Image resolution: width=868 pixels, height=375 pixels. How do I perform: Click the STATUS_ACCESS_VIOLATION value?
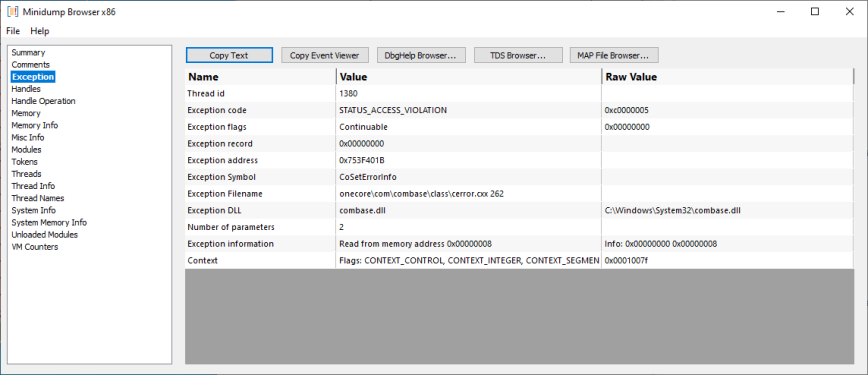tap(393, 110)
